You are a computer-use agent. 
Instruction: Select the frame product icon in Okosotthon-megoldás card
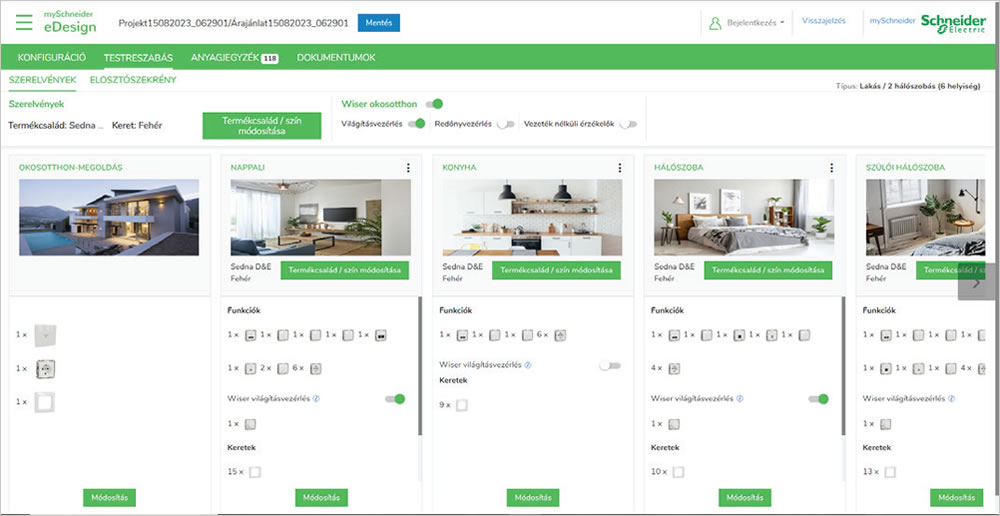(45, 402)
